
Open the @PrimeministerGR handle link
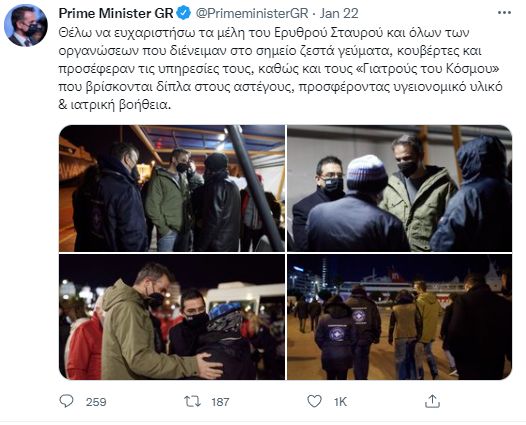[x=252, y=13]
